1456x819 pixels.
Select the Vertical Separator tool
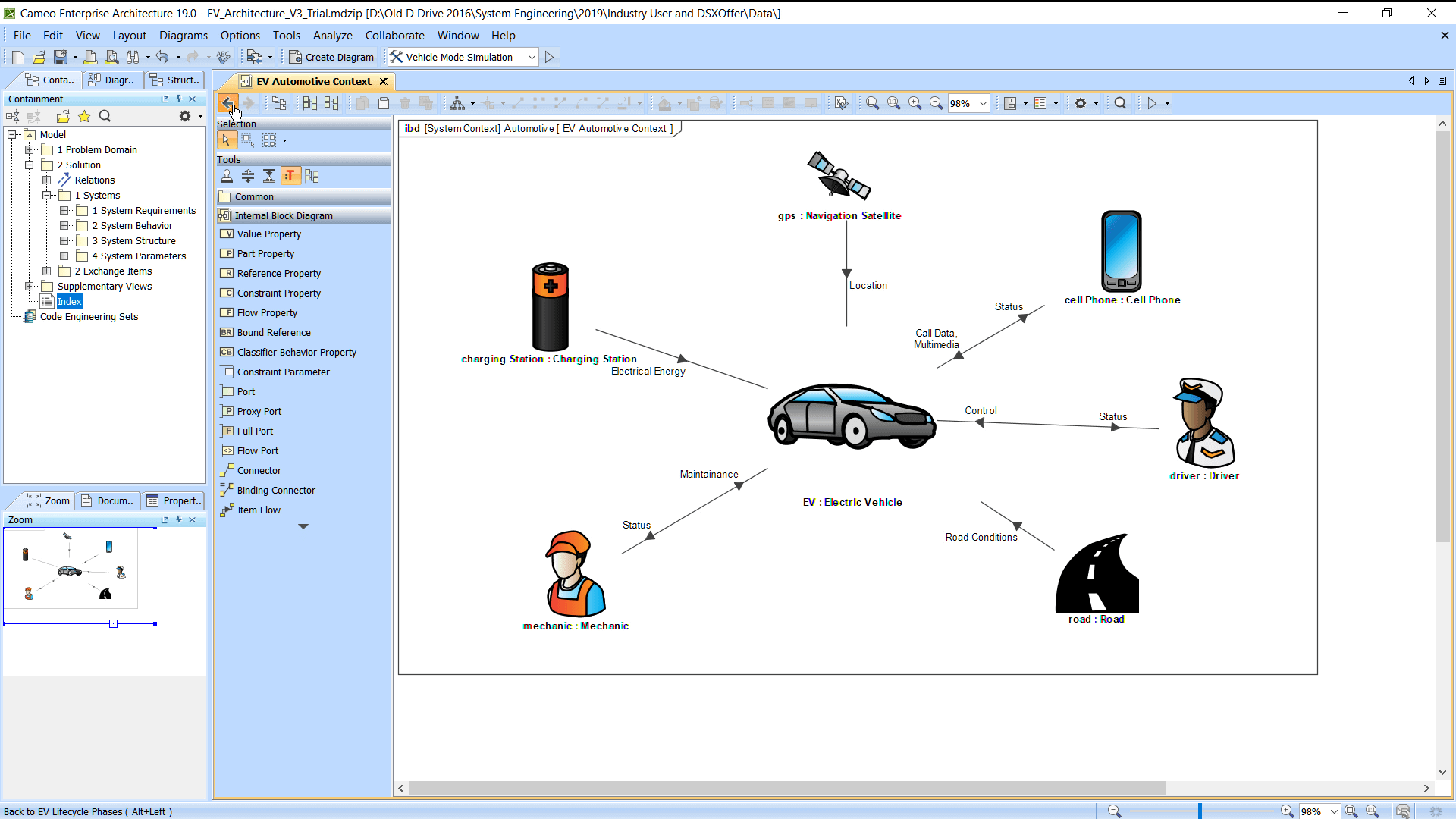(x=269, y=176)
